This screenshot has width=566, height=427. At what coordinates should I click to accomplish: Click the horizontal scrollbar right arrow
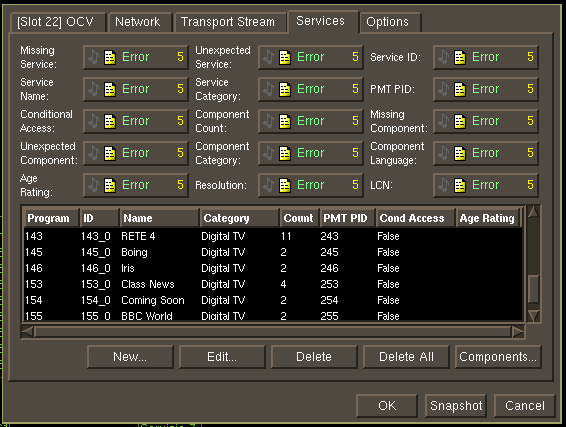(x=518, y=332)
